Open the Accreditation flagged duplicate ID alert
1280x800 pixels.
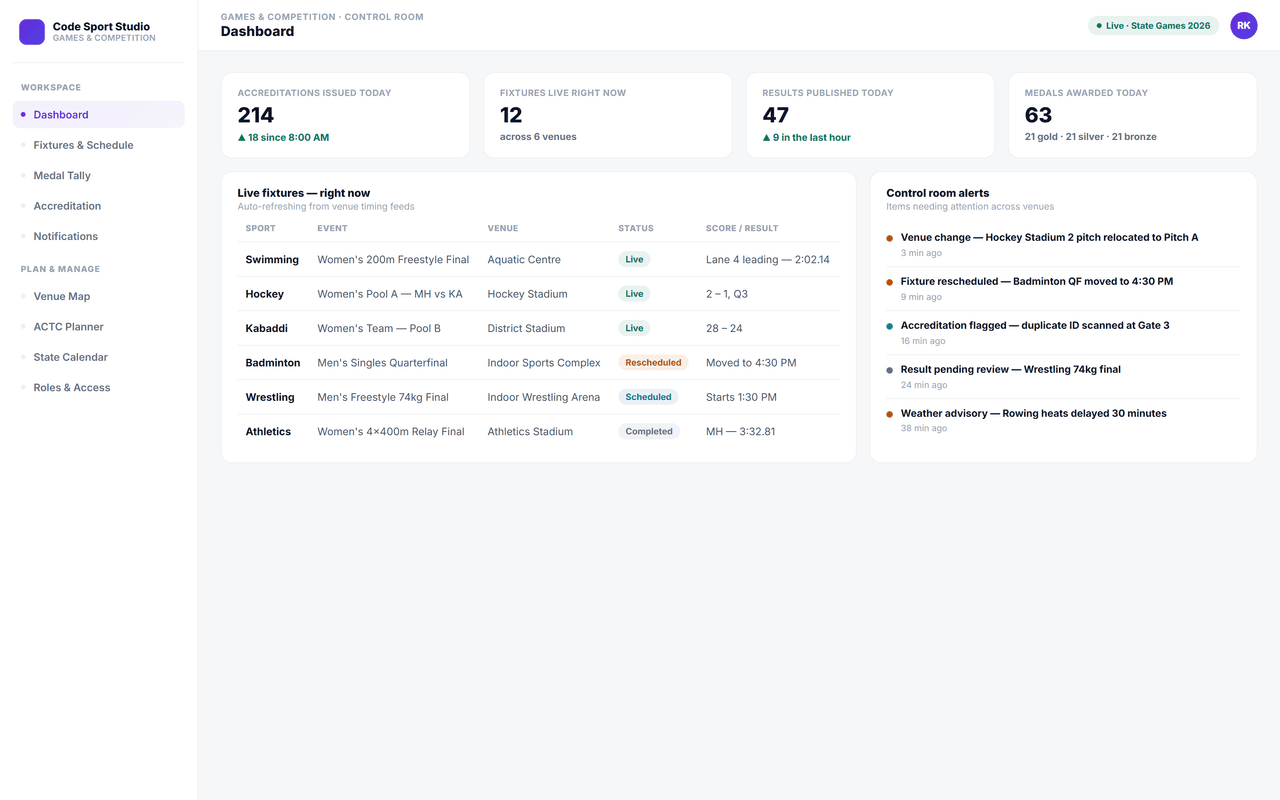(1063, 333)
